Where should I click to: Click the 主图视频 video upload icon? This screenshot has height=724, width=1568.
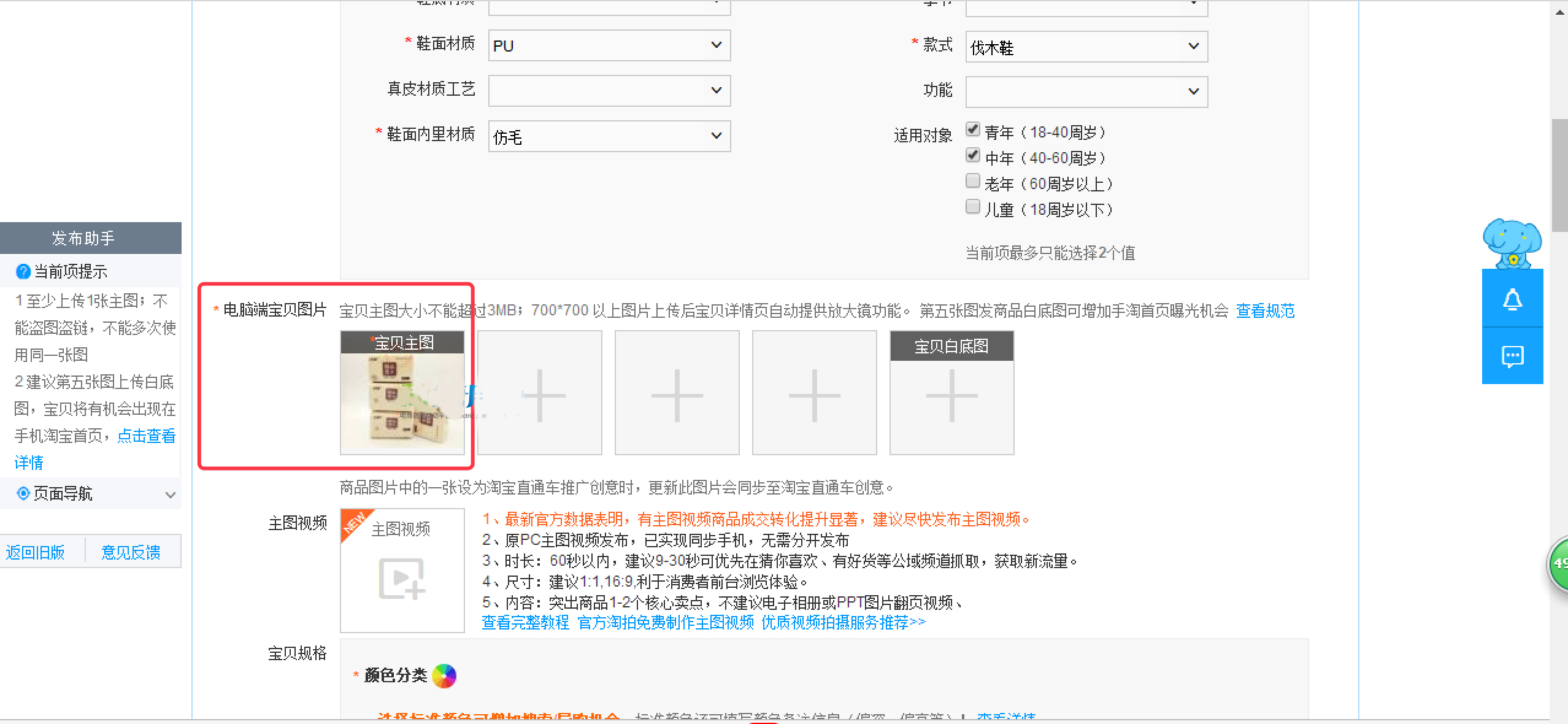(x=402, y=578)
